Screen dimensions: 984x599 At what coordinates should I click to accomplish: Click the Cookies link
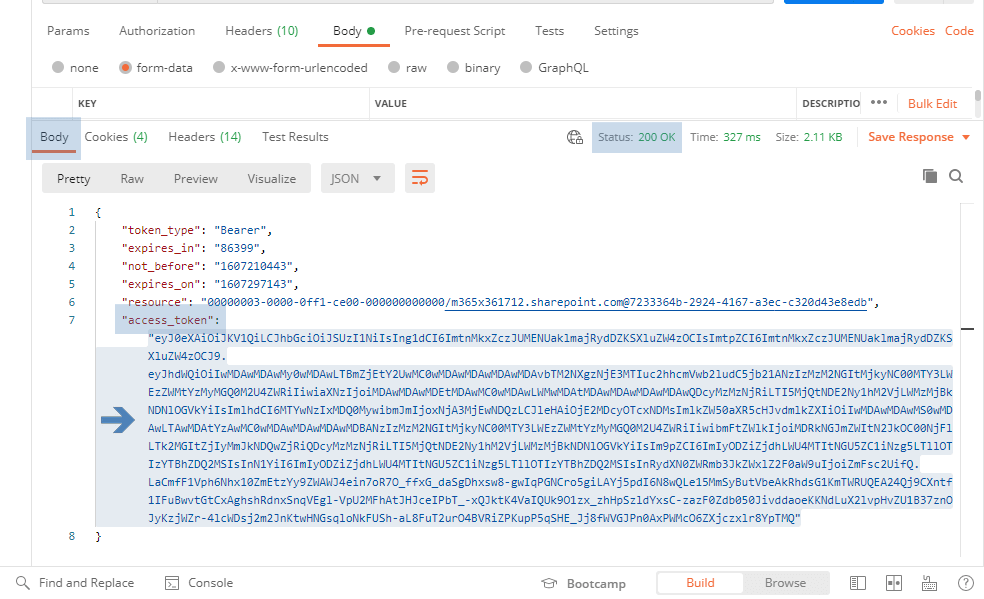912,31
